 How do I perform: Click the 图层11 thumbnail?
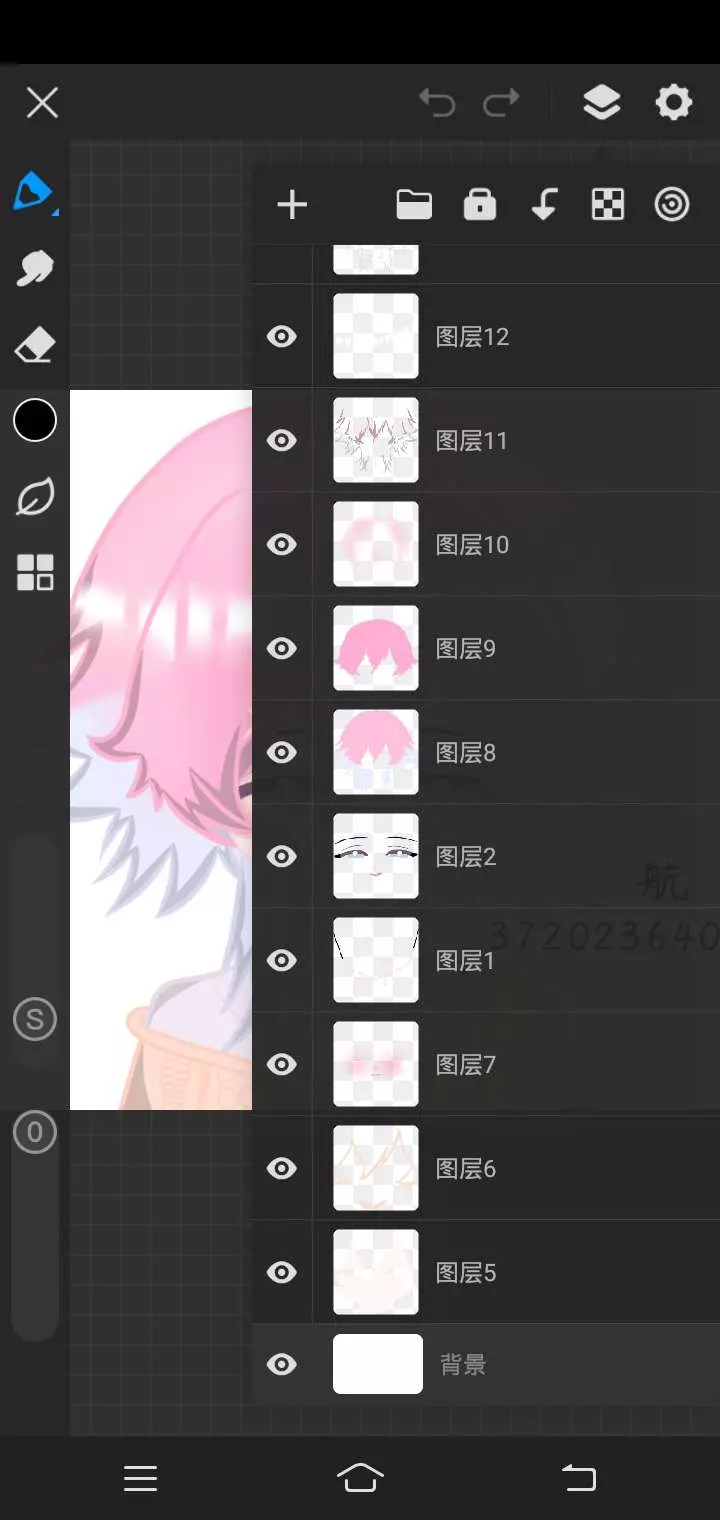(x=376, y=440)
